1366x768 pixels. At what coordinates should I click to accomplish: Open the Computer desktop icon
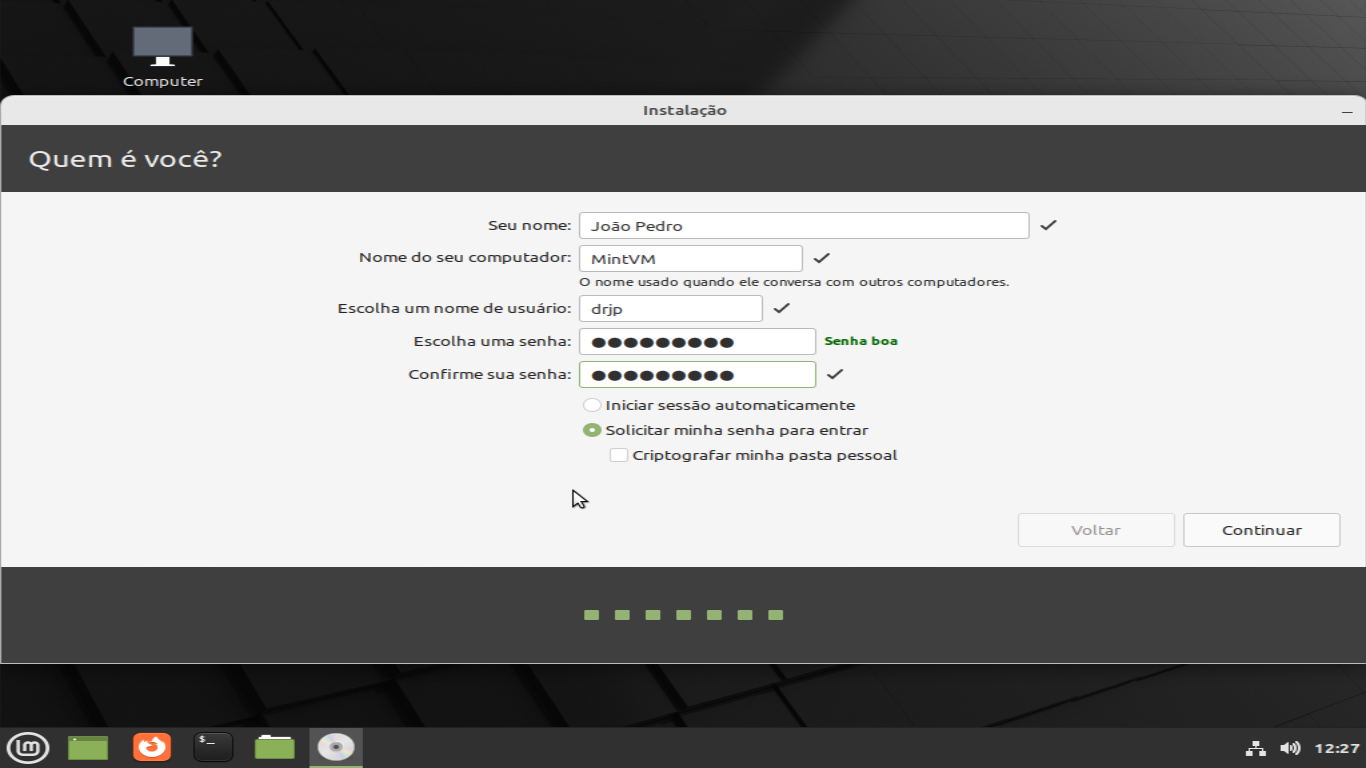(x=162, y=56)
